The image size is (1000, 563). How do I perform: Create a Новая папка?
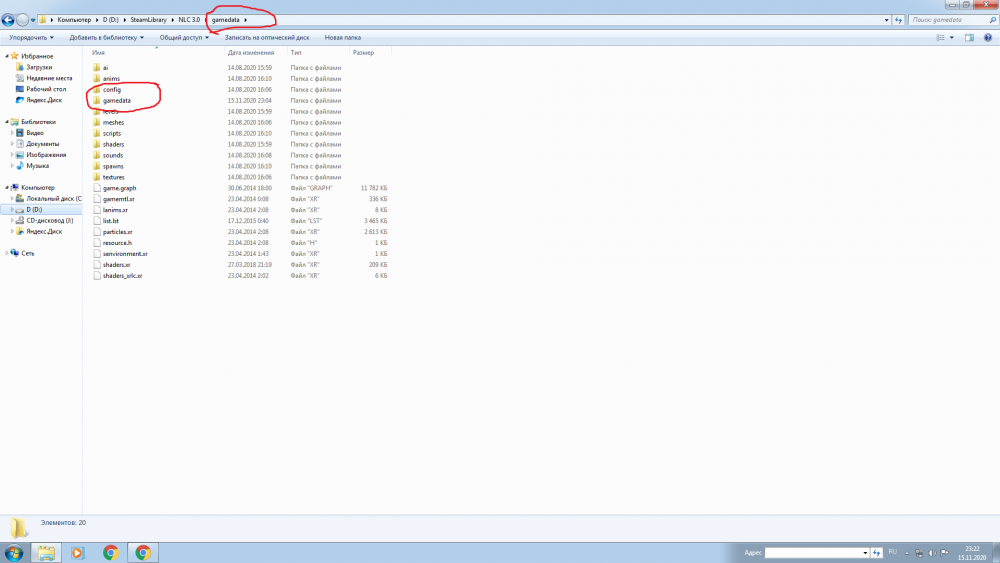(x=342, y=38)
